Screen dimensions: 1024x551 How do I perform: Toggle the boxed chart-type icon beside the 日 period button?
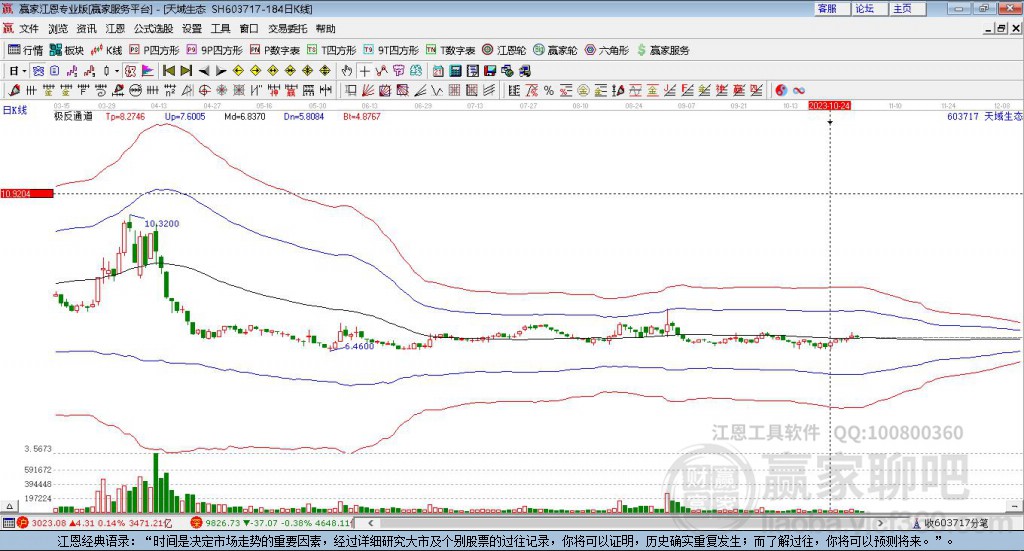39,71
